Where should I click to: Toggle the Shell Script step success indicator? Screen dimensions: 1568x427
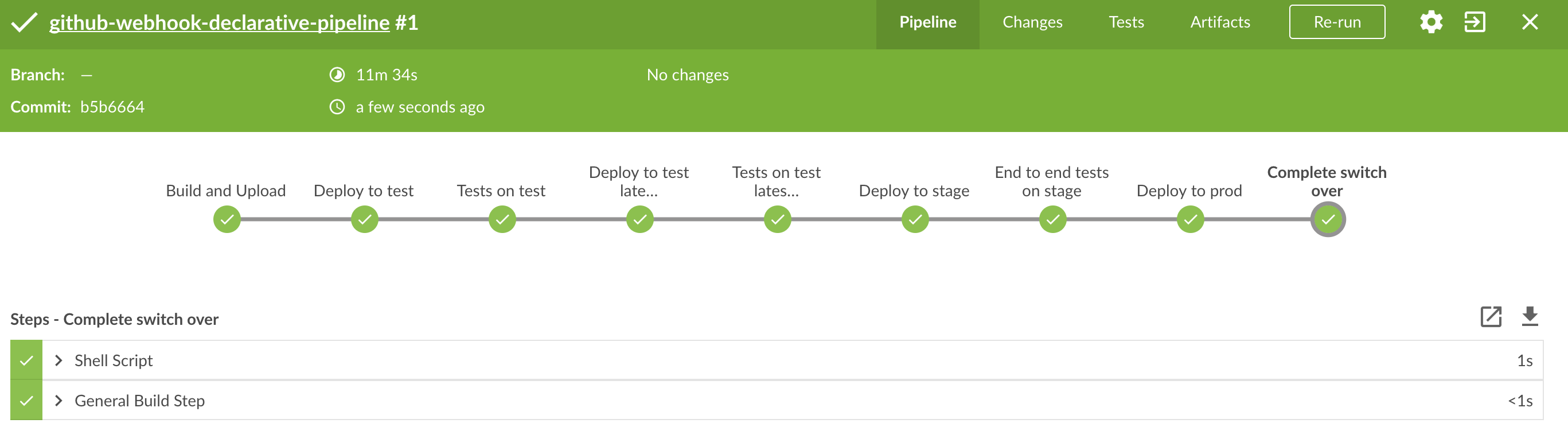26,360
